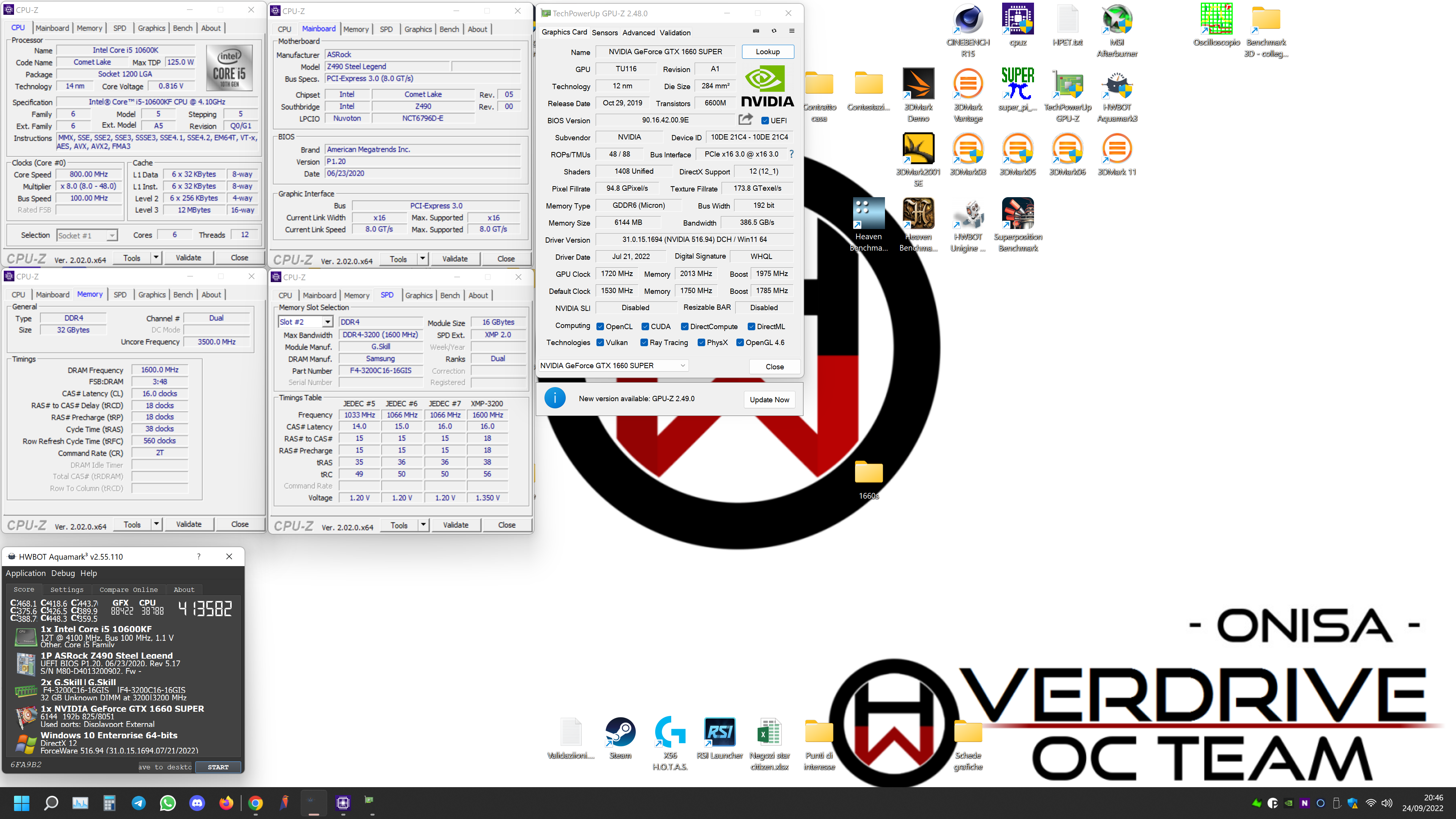Open CINEBENCH R15 desktop icon

(x=968, y=30)
